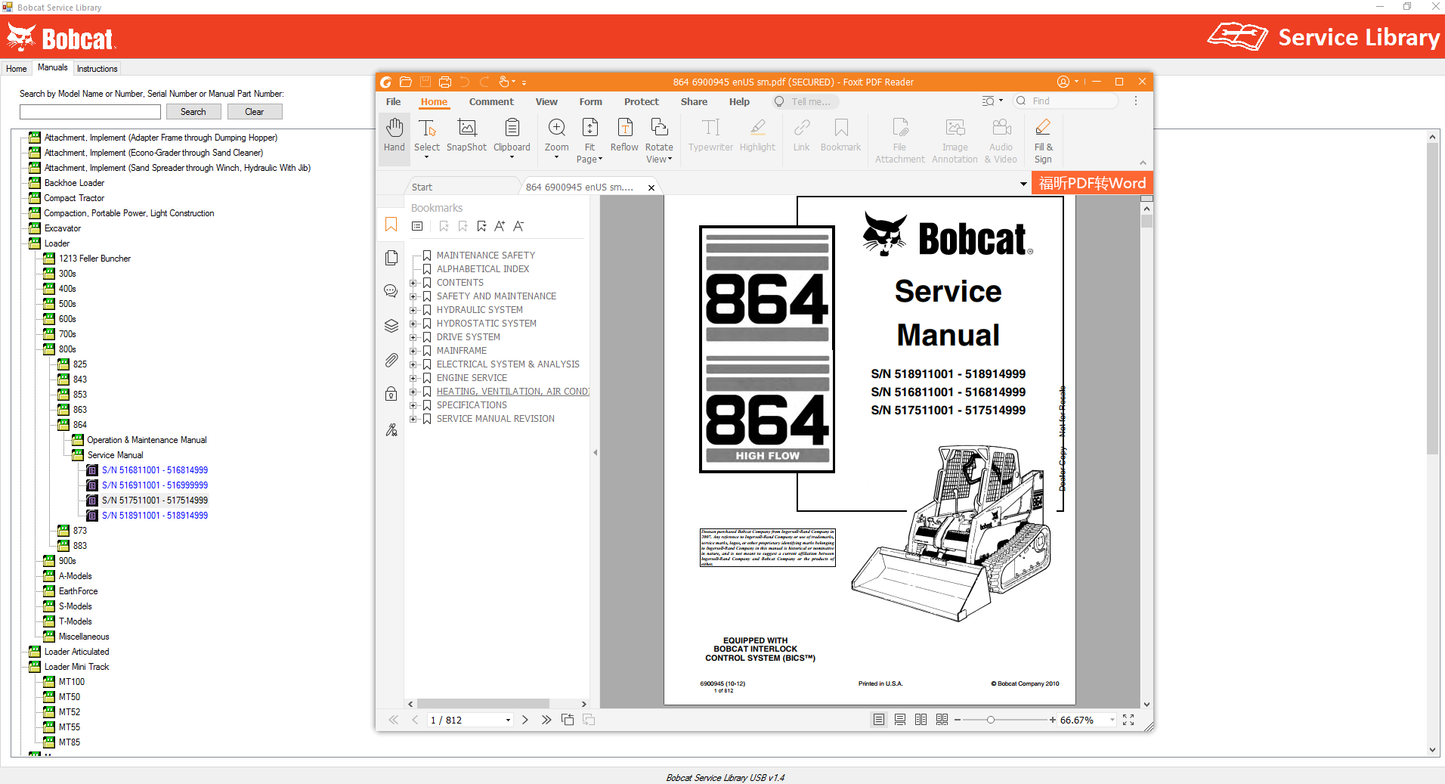Open the Pages thumbnail panel icon

pos(391,258)
